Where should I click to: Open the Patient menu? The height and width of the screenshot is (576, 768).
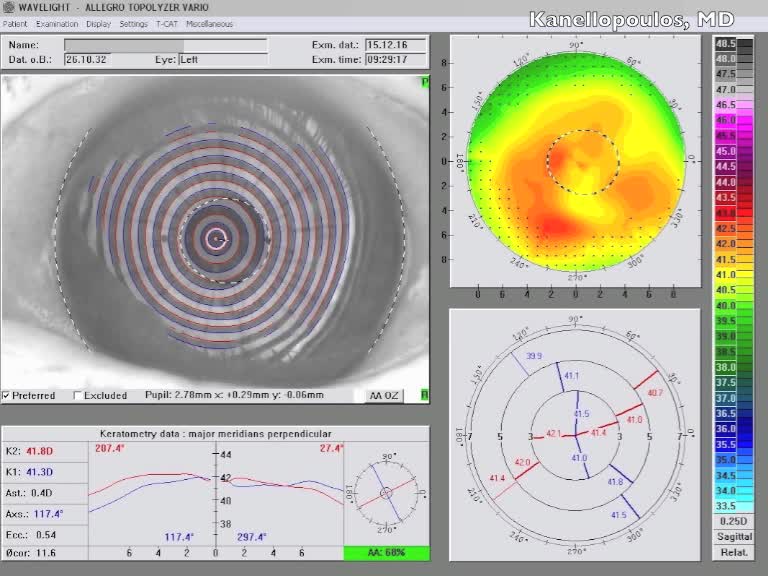(x=15, y=23)
